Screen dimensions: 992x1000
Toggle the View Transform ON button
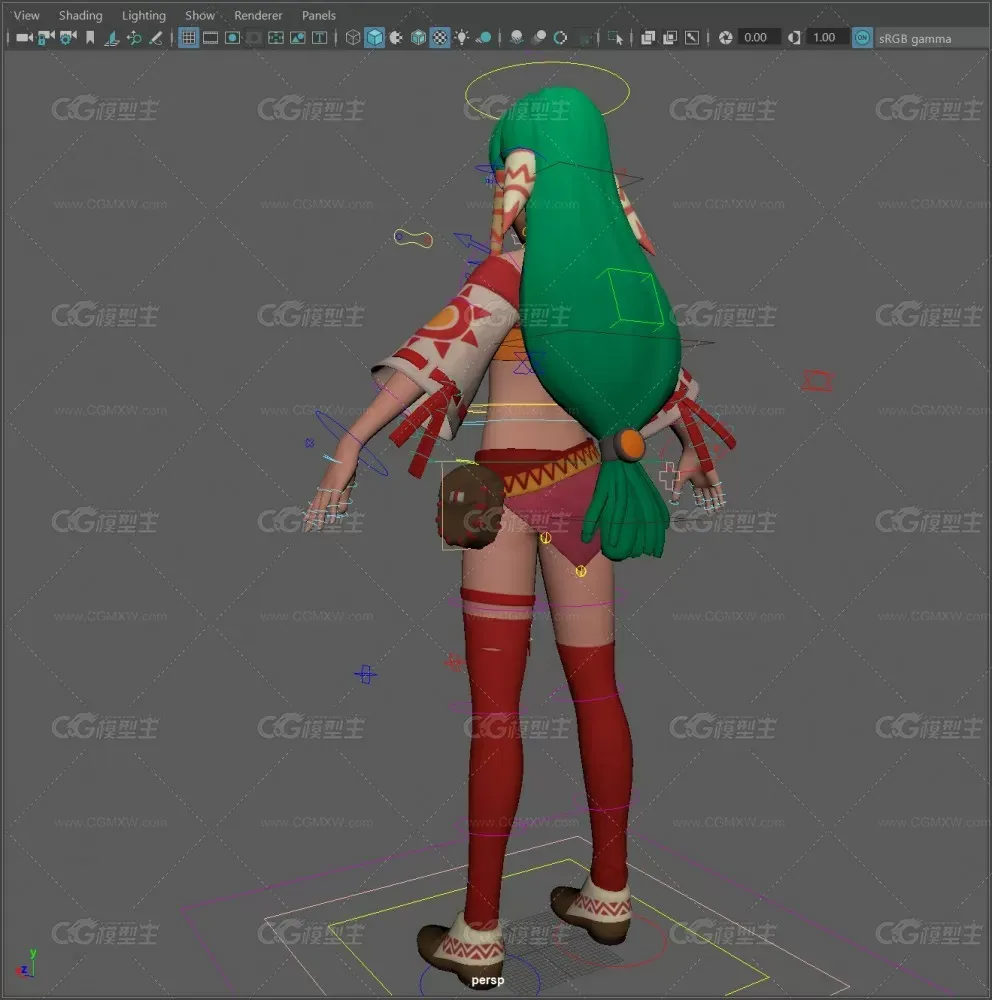862,38
